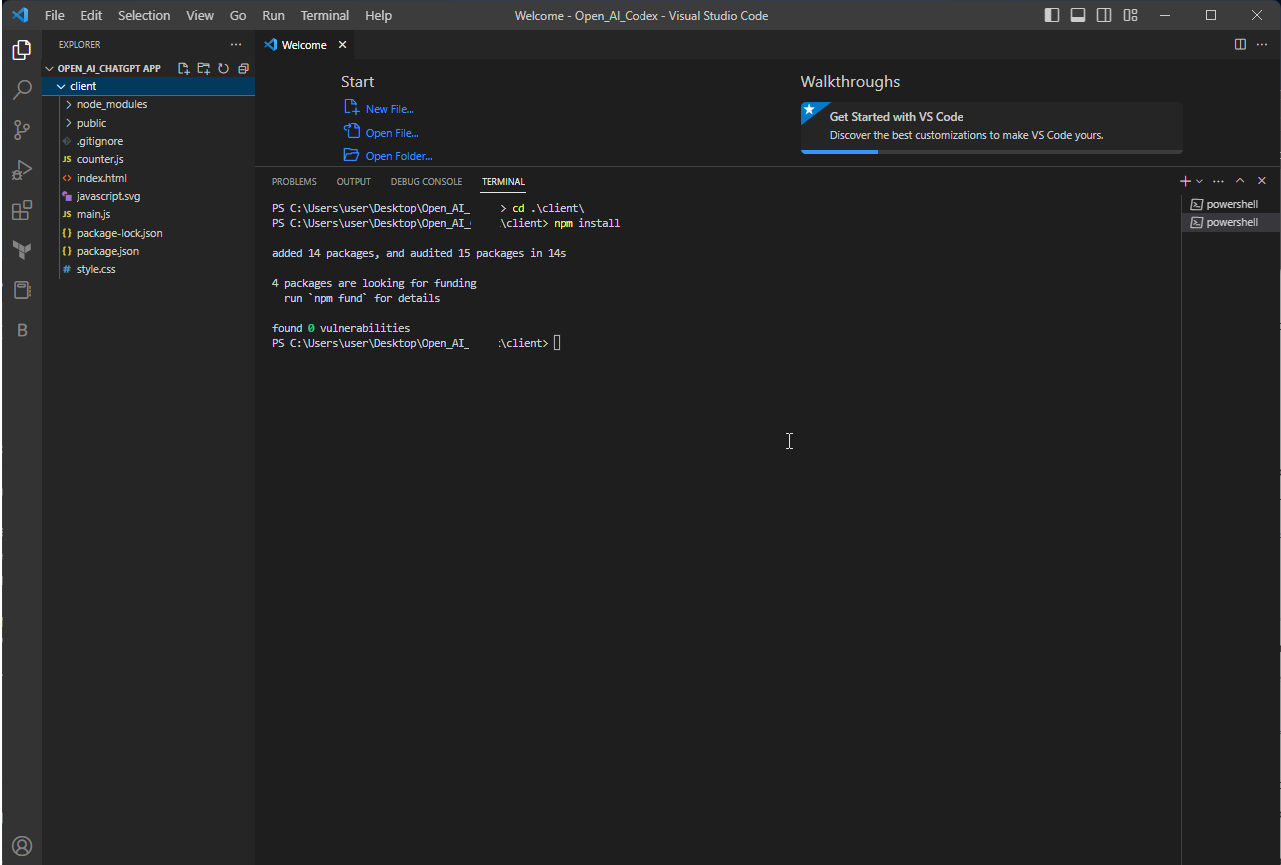Open Get Started with VS Code walkthrough
The image size is (1281, 865).
point(991,127)
